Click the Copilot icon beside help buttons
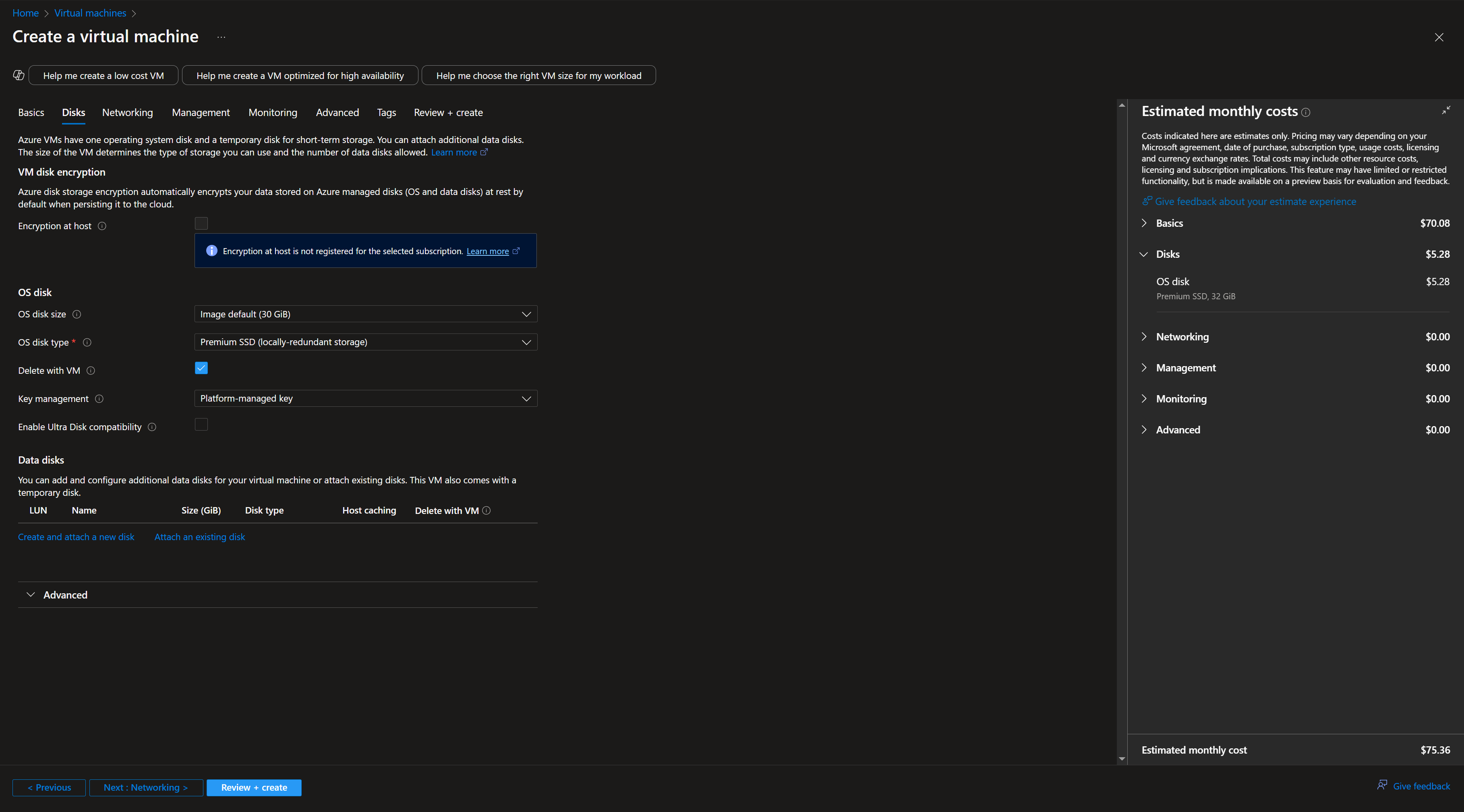 click(x=18, y=75)
